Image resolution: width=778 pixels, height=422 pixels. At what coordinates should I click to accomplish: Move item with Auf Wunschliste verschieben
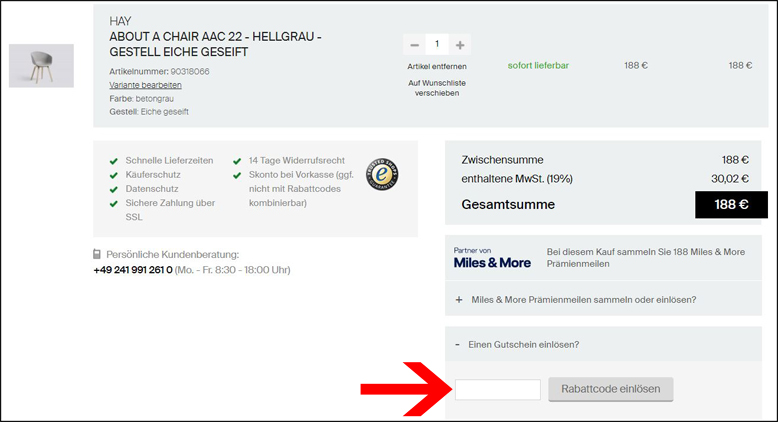[x=437, y=88]
